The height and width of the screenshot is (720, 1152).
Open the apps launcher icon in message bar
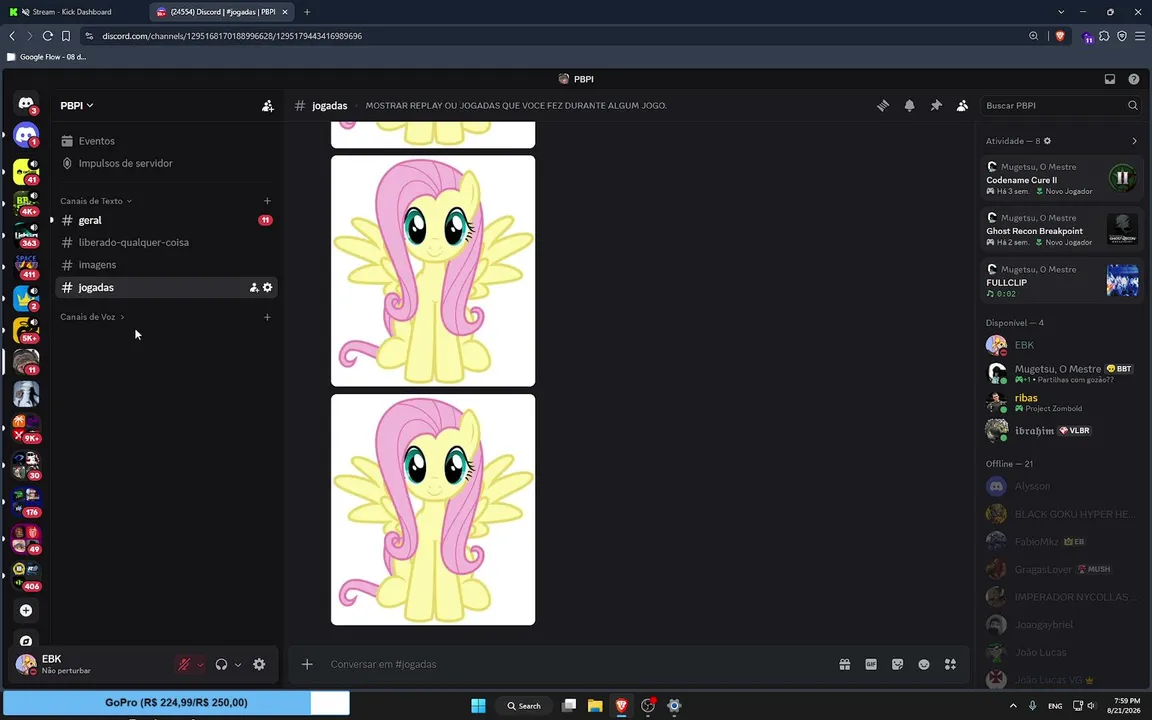(950, 664)
